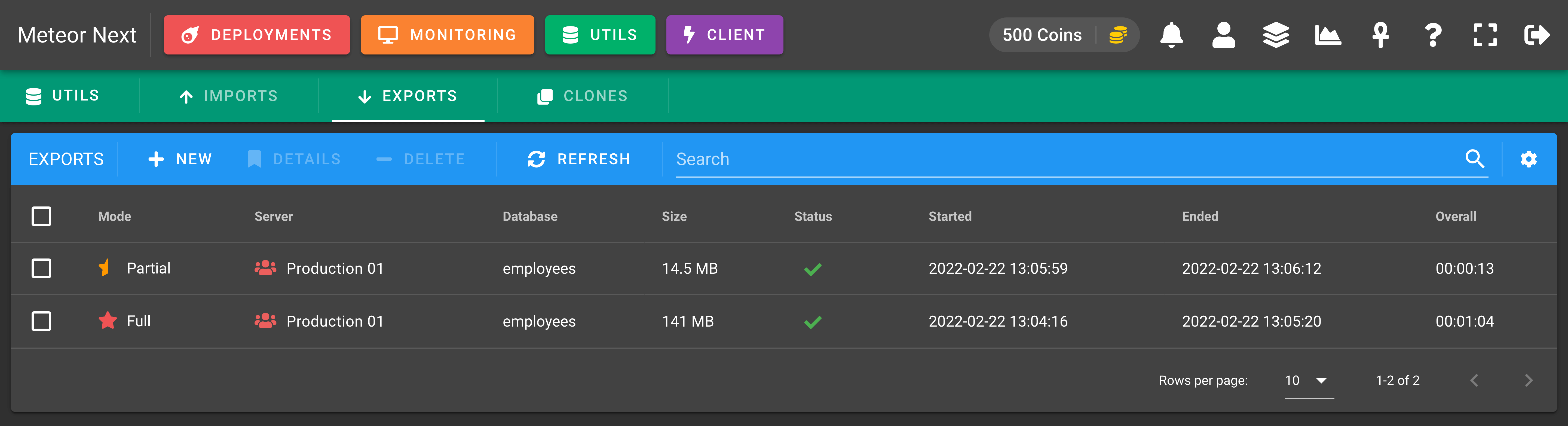Open table settings gear icon

1529,159
